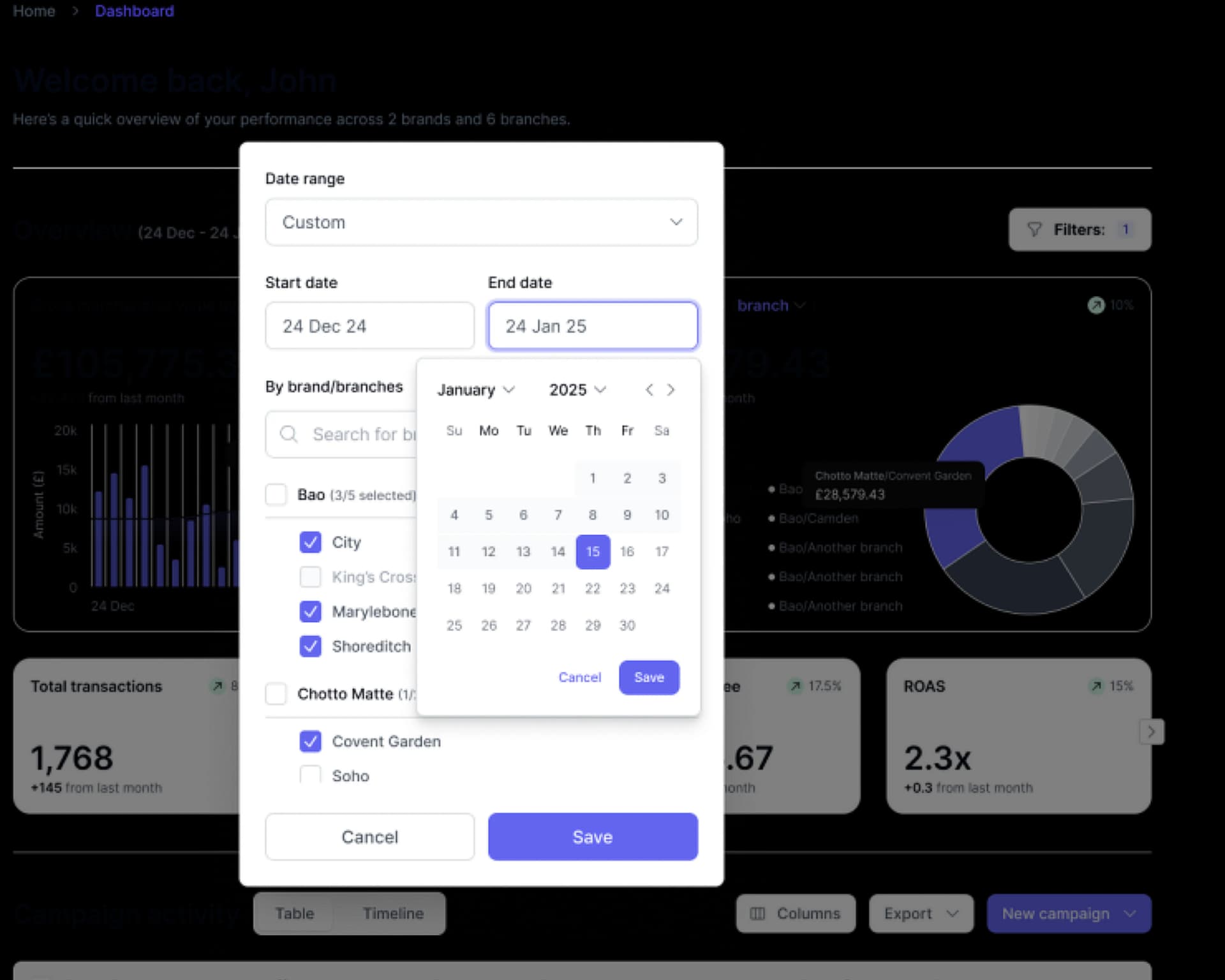Click the right arrow on ROAS card
The height and width of the screenshot is (980, 1225).
(1152, 732)
